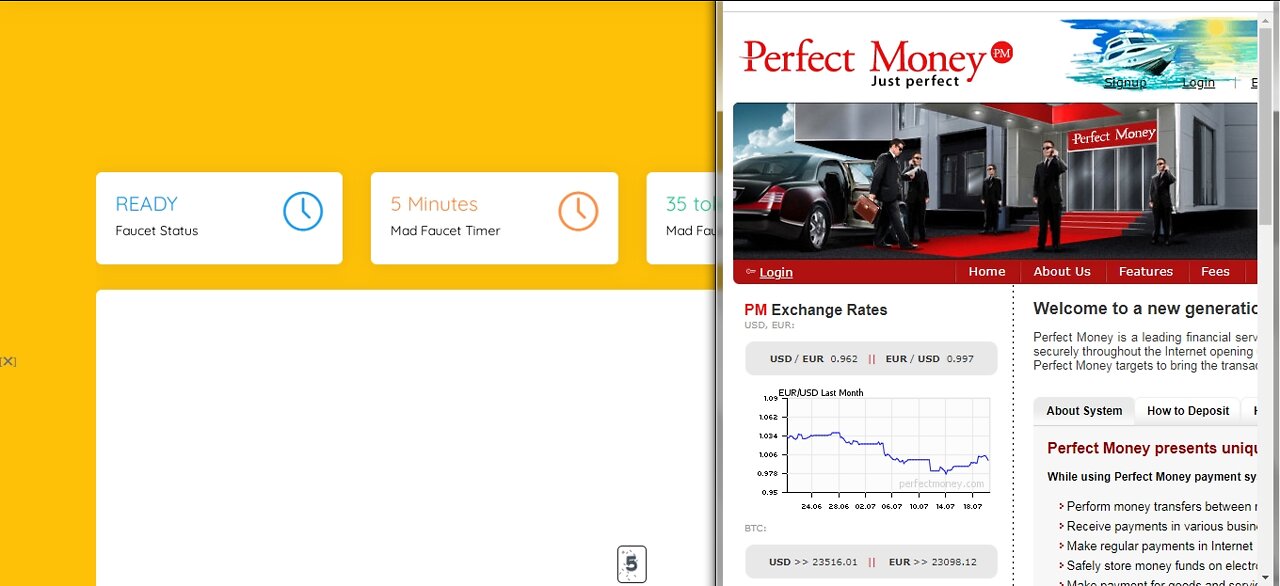Click the USD >> 23516.01 BTC rate
The height and width of the screenshot is (586, 1280).
coord(813,562)
